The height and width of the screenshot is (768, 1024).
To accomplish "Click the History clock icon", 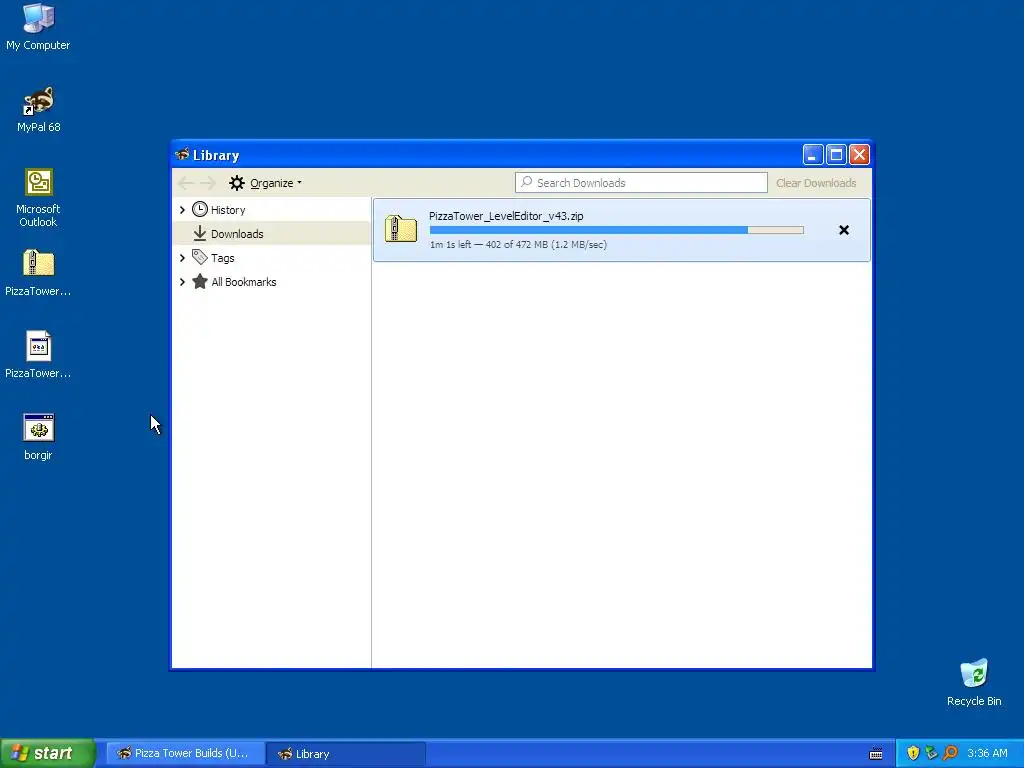I will tap(200, 209).
